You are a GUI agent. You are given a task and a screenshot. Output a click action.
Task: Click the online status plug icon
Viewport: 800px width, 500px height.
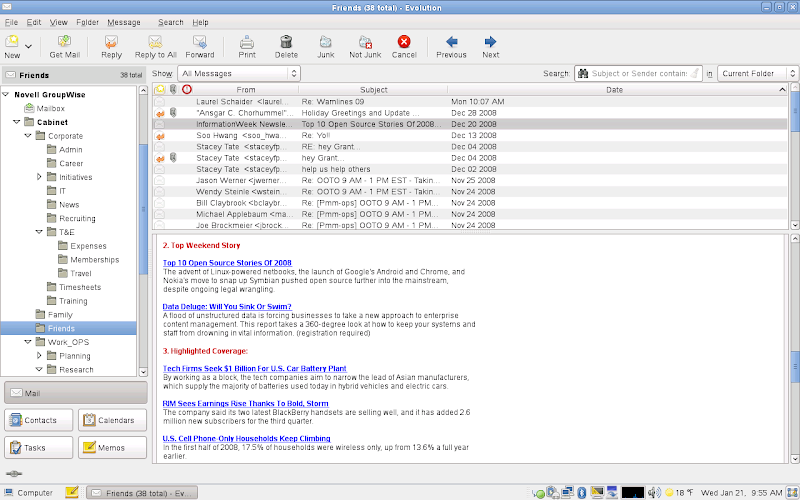(14, 474)
